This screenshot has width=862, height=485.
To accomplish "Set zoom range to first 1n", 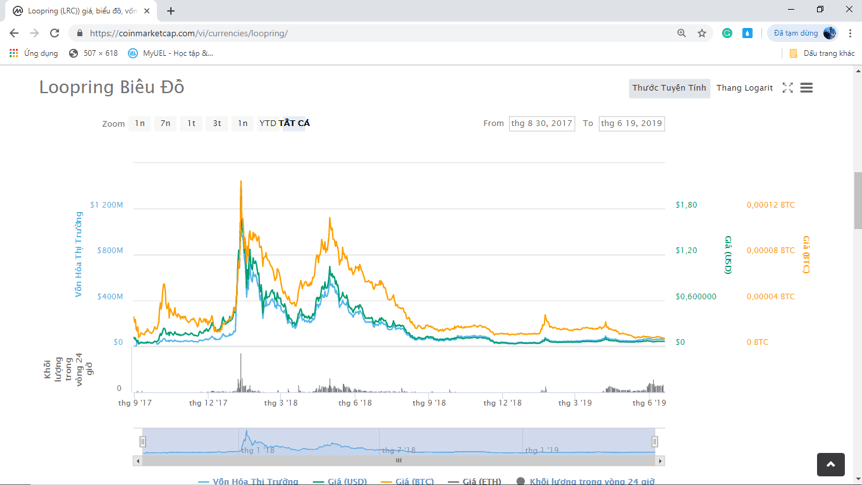I will coord(140,123).
